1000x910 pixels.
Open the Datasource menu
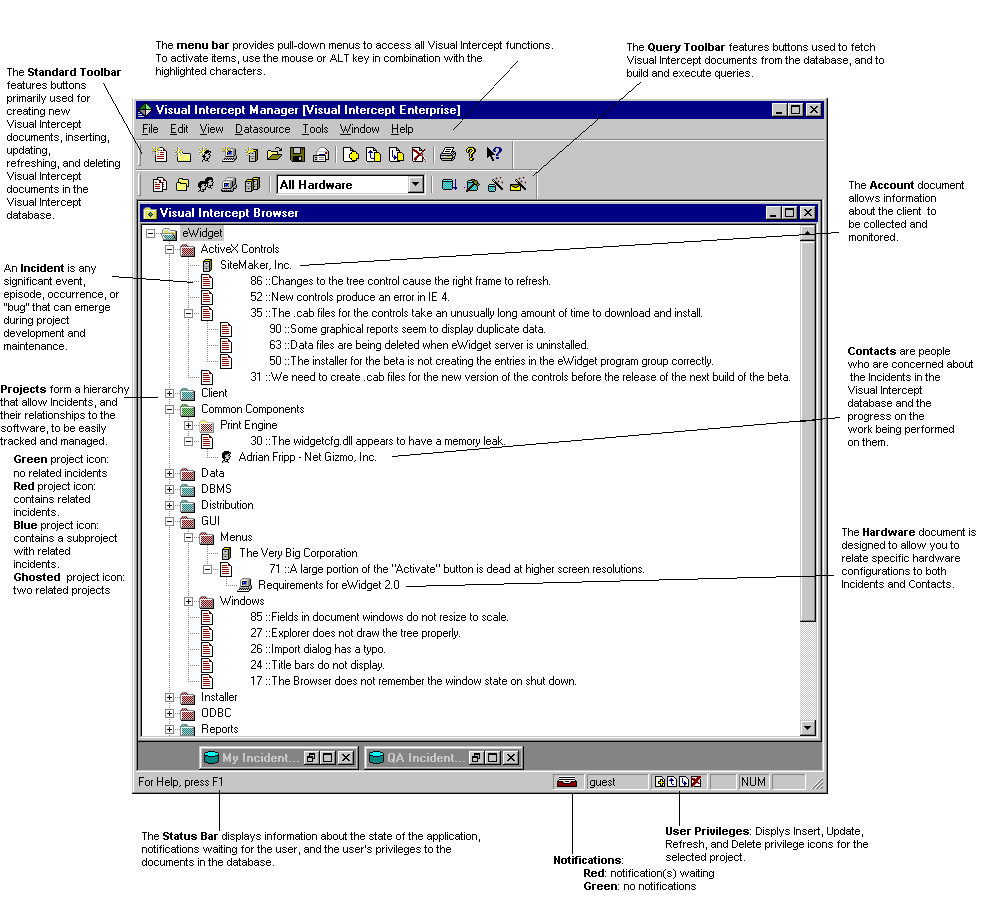(262, 129)
